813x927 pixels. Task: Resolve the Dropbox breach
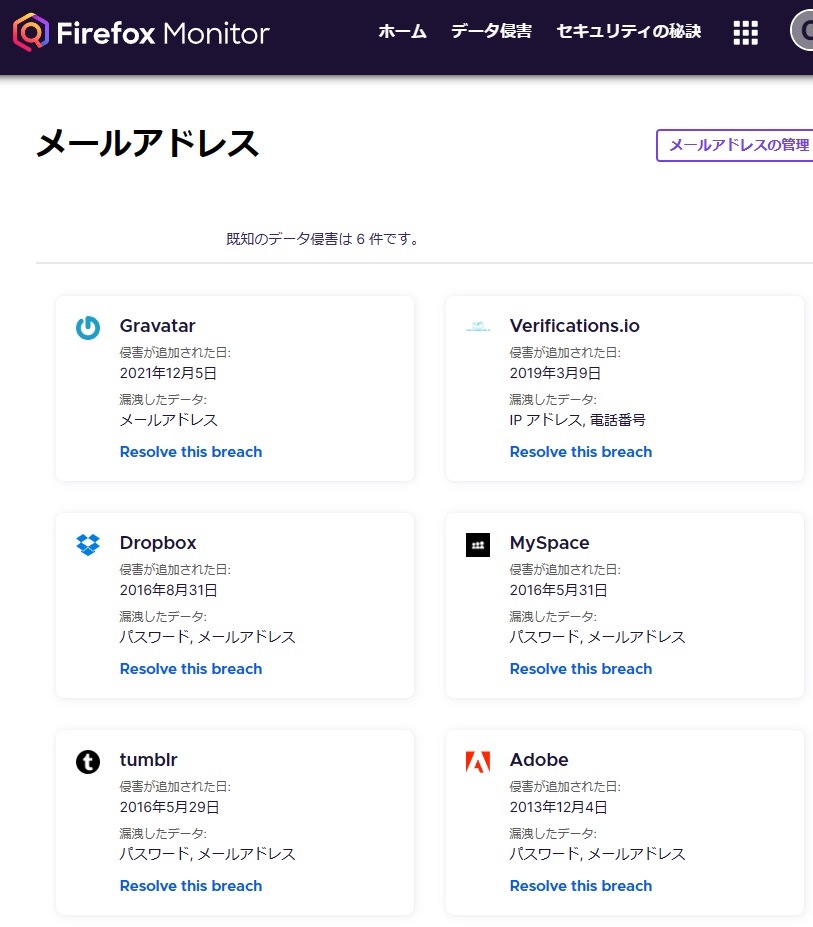(191, 668)
